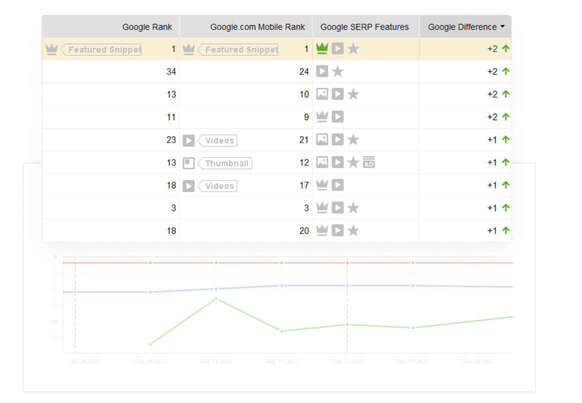Click the crown icon in the mobile rank 20 row

(322, 231)
